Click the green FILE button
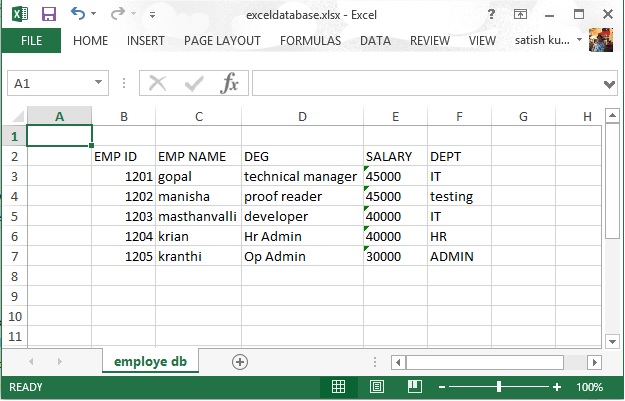 pyautogui.click(x=31, y=41)
